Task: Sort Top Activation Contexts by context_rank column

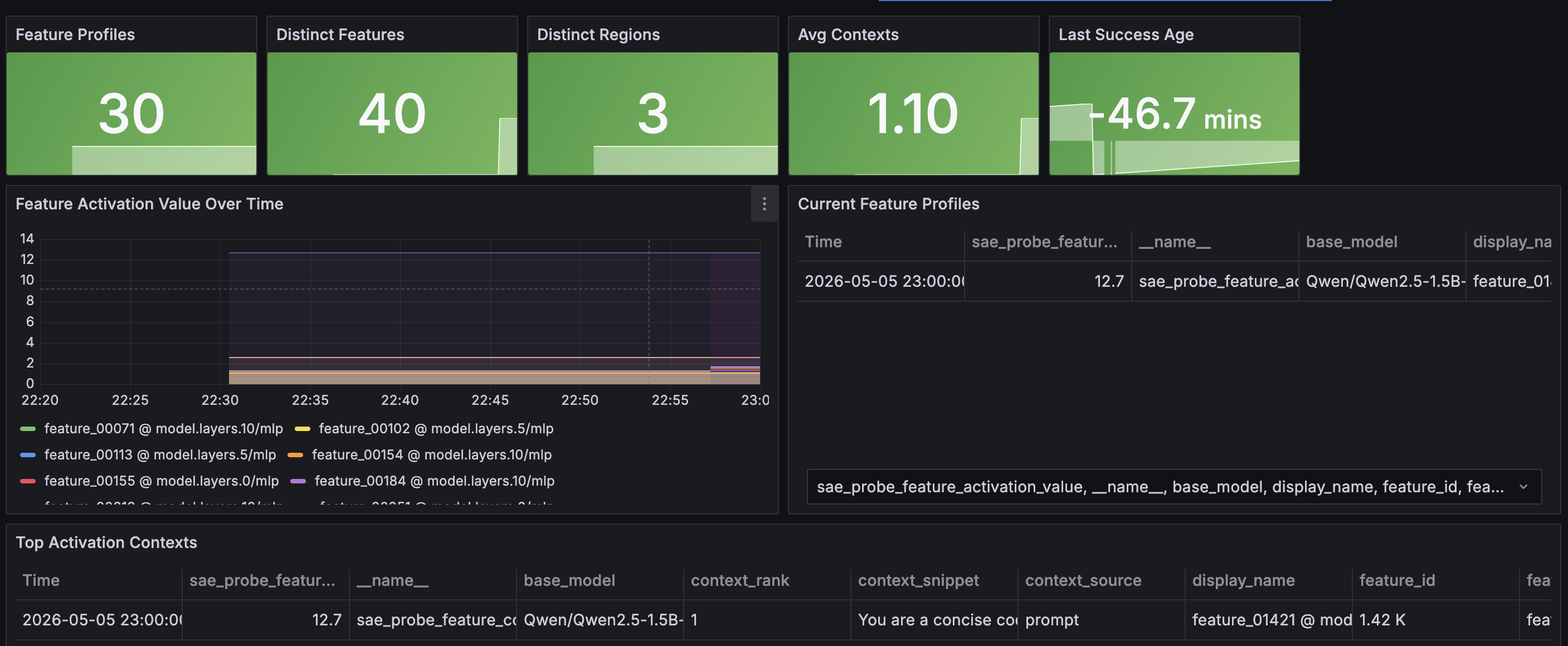Action: click(x=739, y=580)
